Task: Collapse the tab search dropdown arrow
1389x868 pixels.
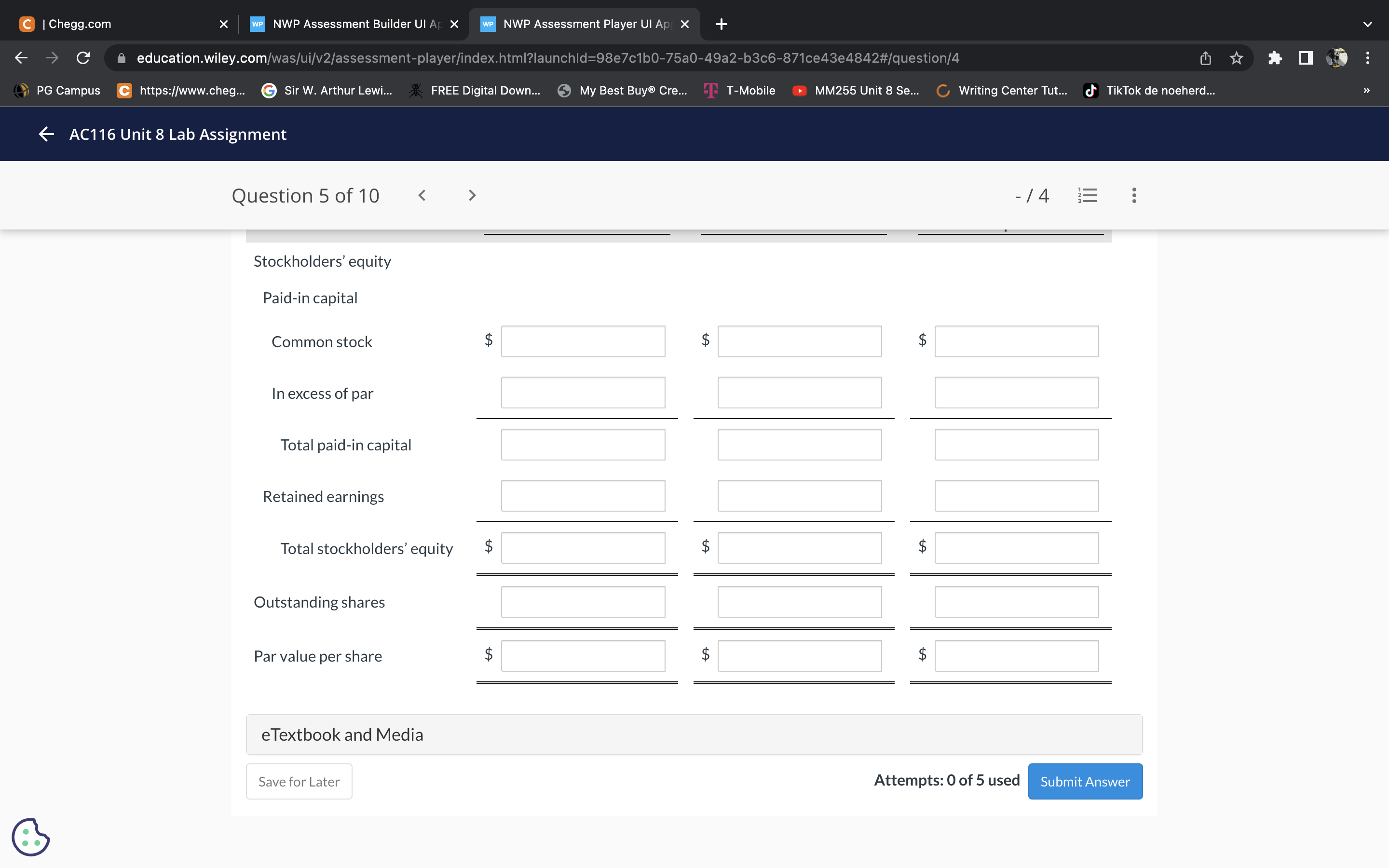Action: (1367, 24)
